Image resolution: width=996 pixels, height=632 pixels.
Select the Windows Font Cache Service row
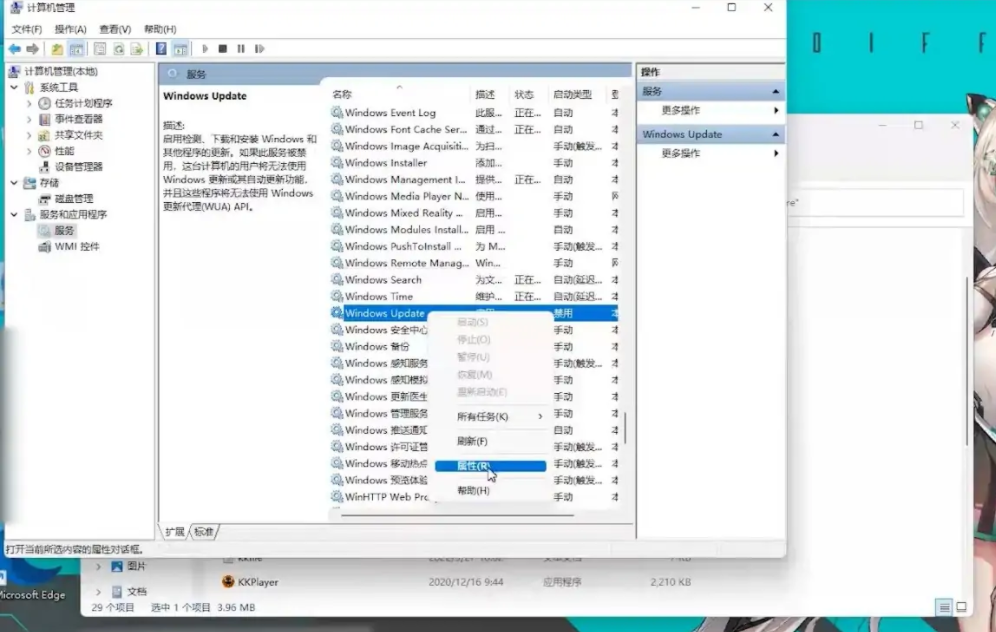474,130
